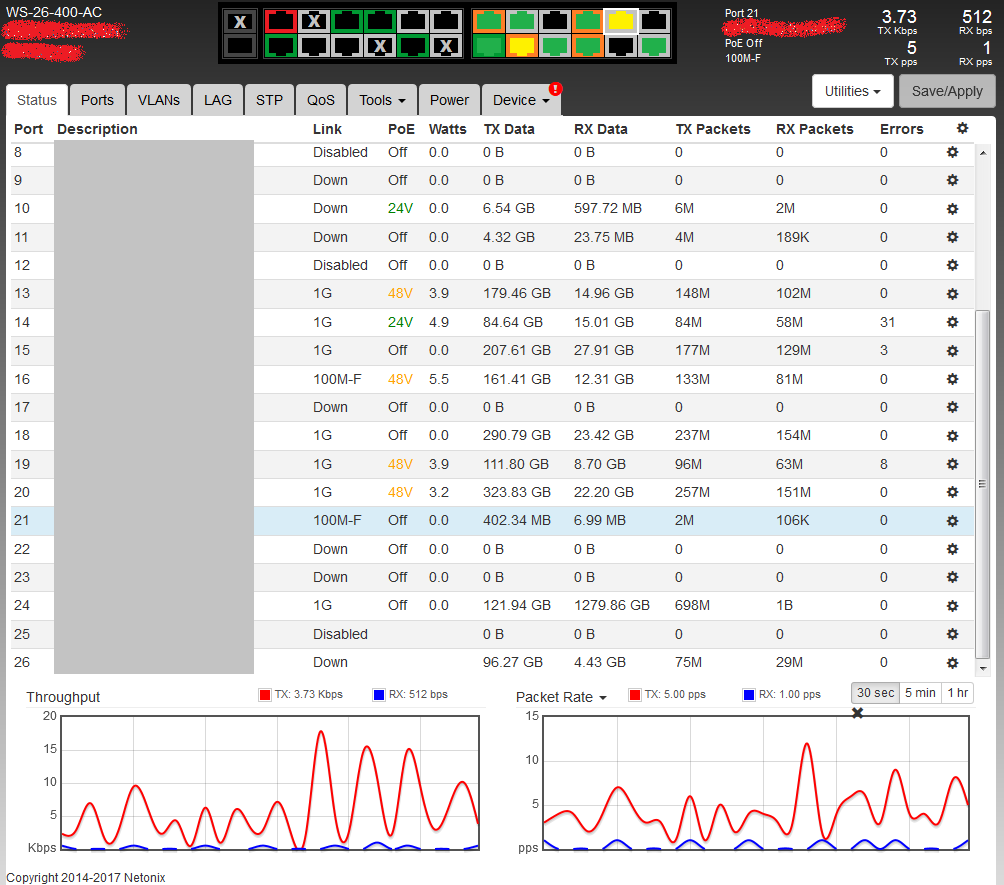This screenshot has width=1004, height=885.
Task: Click the X marker above Packet Rate chart
Action: tap(857, 713)
